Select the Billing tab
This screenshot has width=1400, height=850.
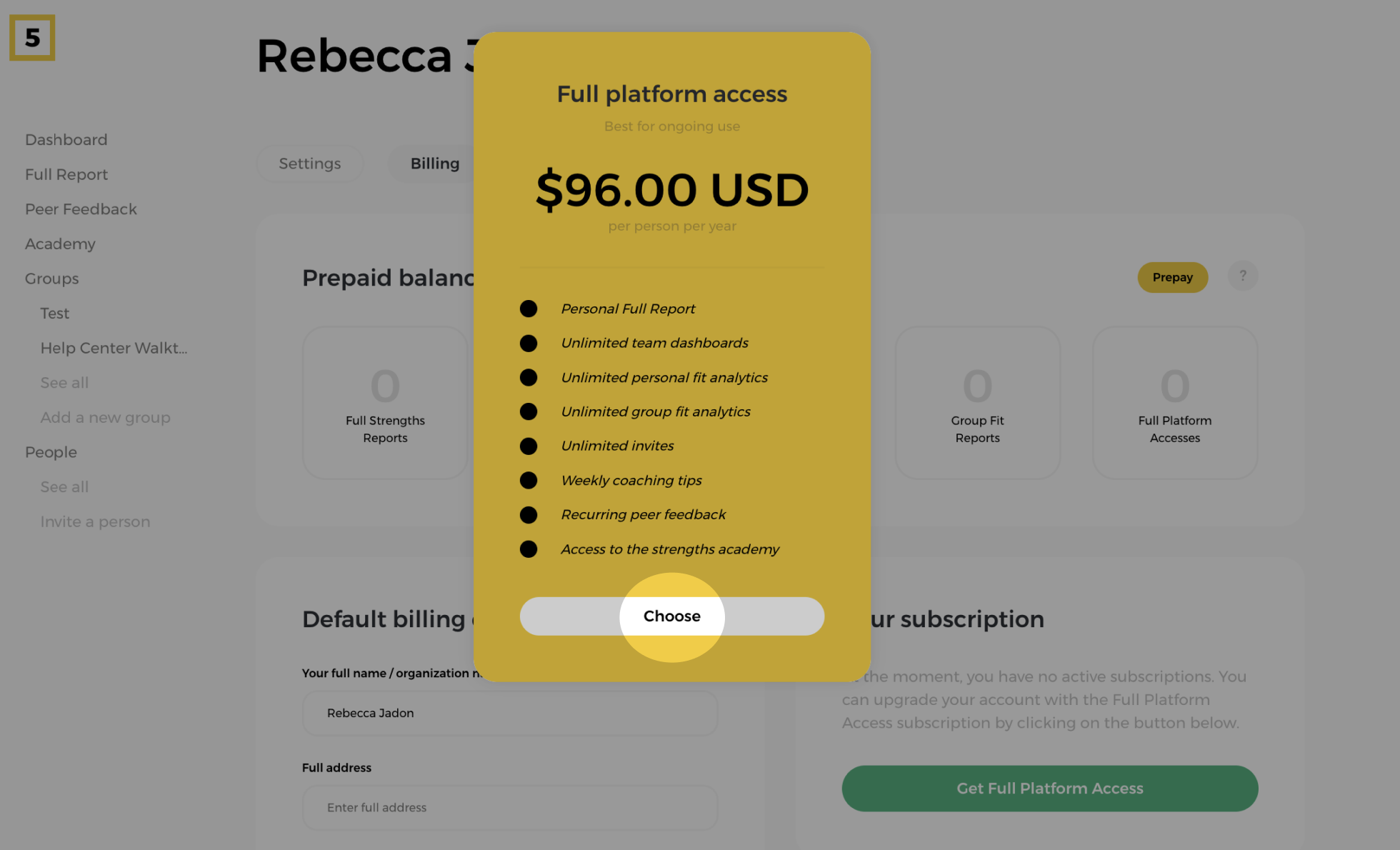point(434,164)
